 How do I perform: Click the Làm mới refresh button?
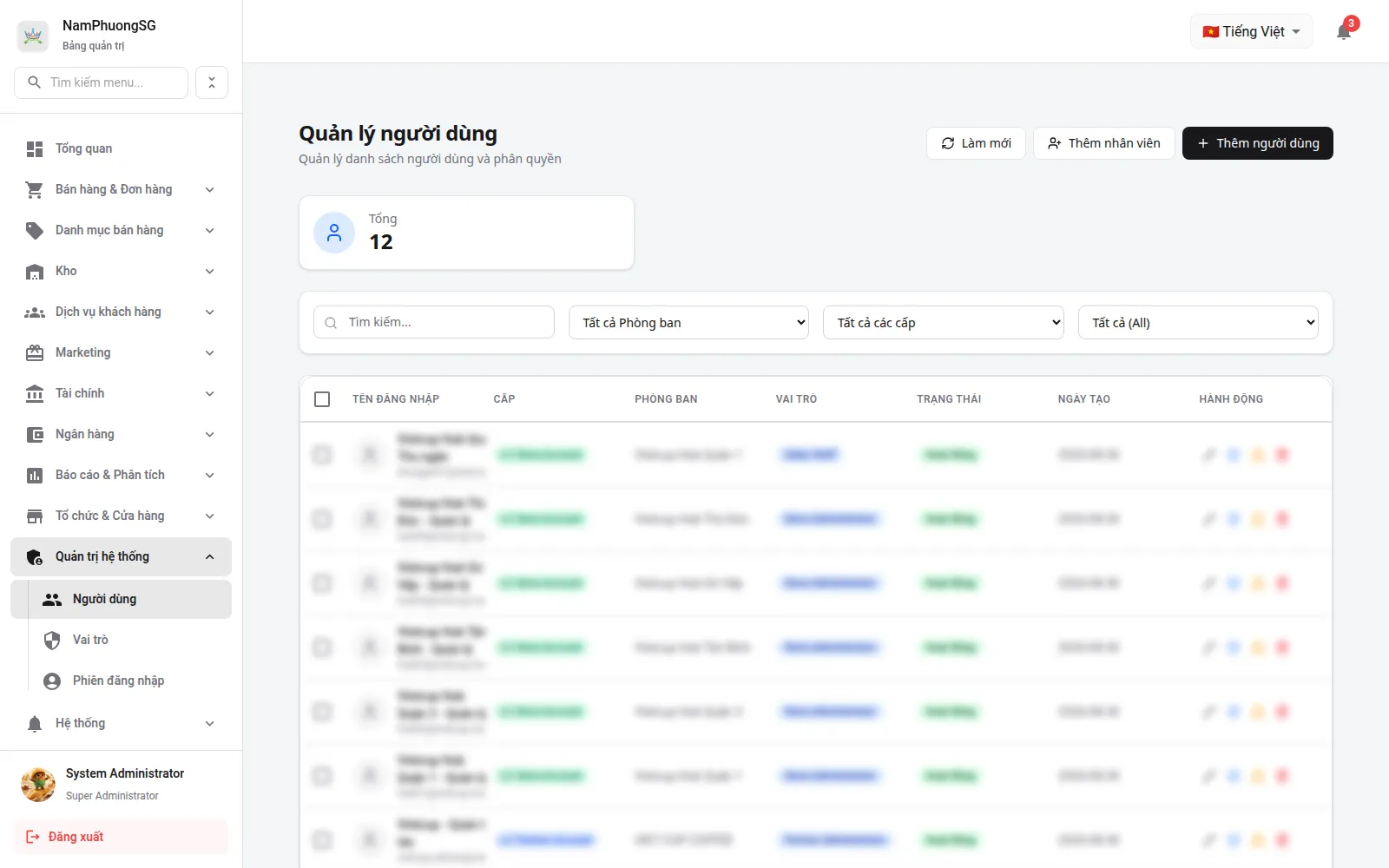pyautogui.click(x=977, y=143)
